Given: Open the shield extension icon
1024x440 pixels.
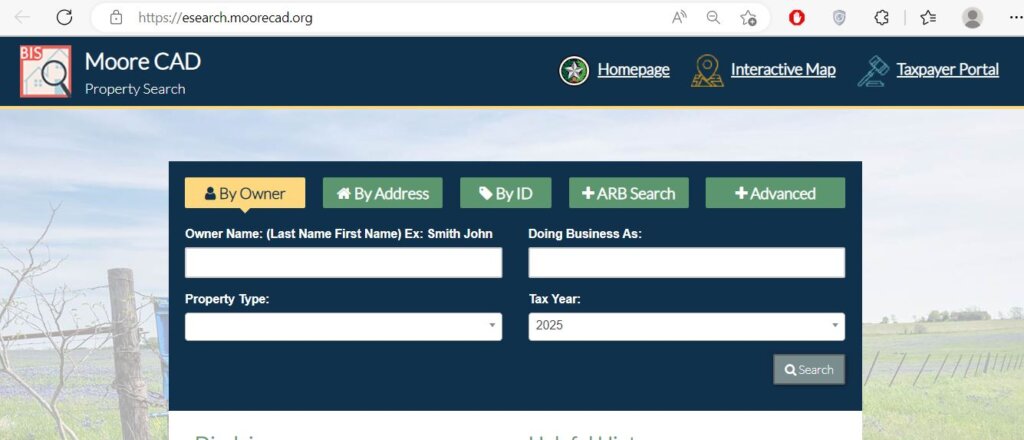Looking at the screenshot, I should point(839,18).
